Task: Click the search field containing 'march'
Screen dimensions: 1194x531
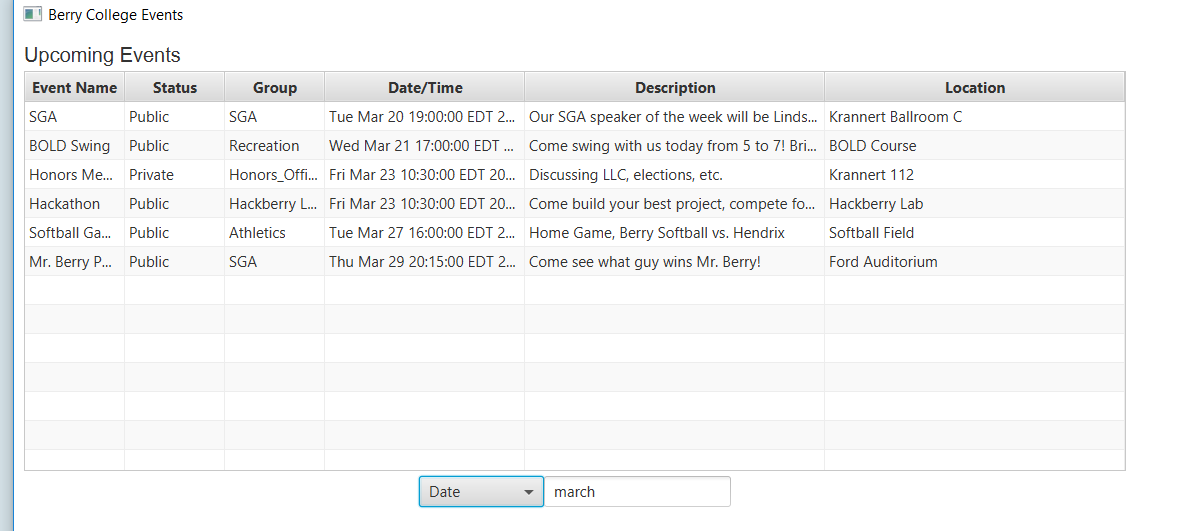Action: point(637,492)
